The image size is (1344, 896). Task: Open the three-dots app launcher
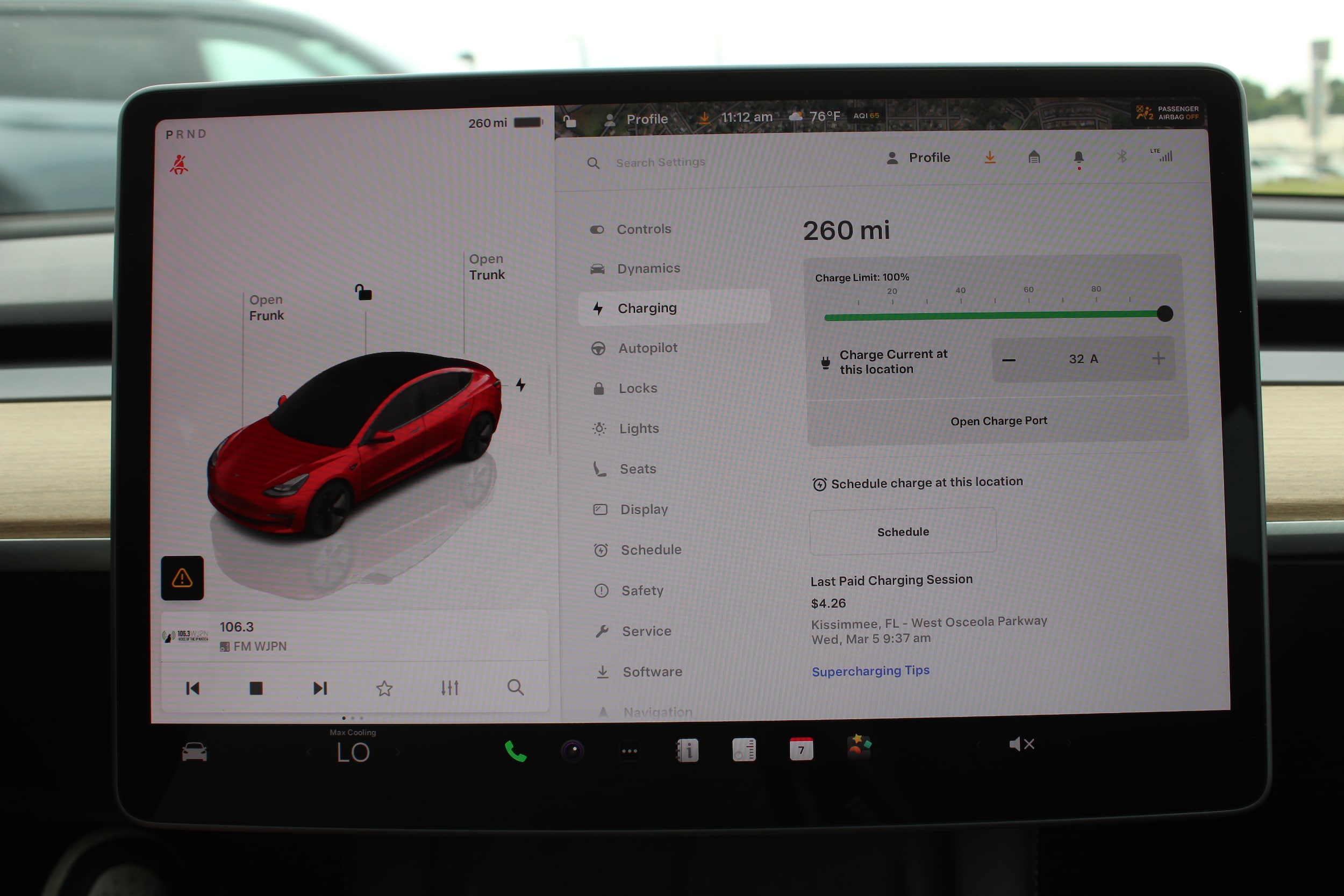point(630,751)
